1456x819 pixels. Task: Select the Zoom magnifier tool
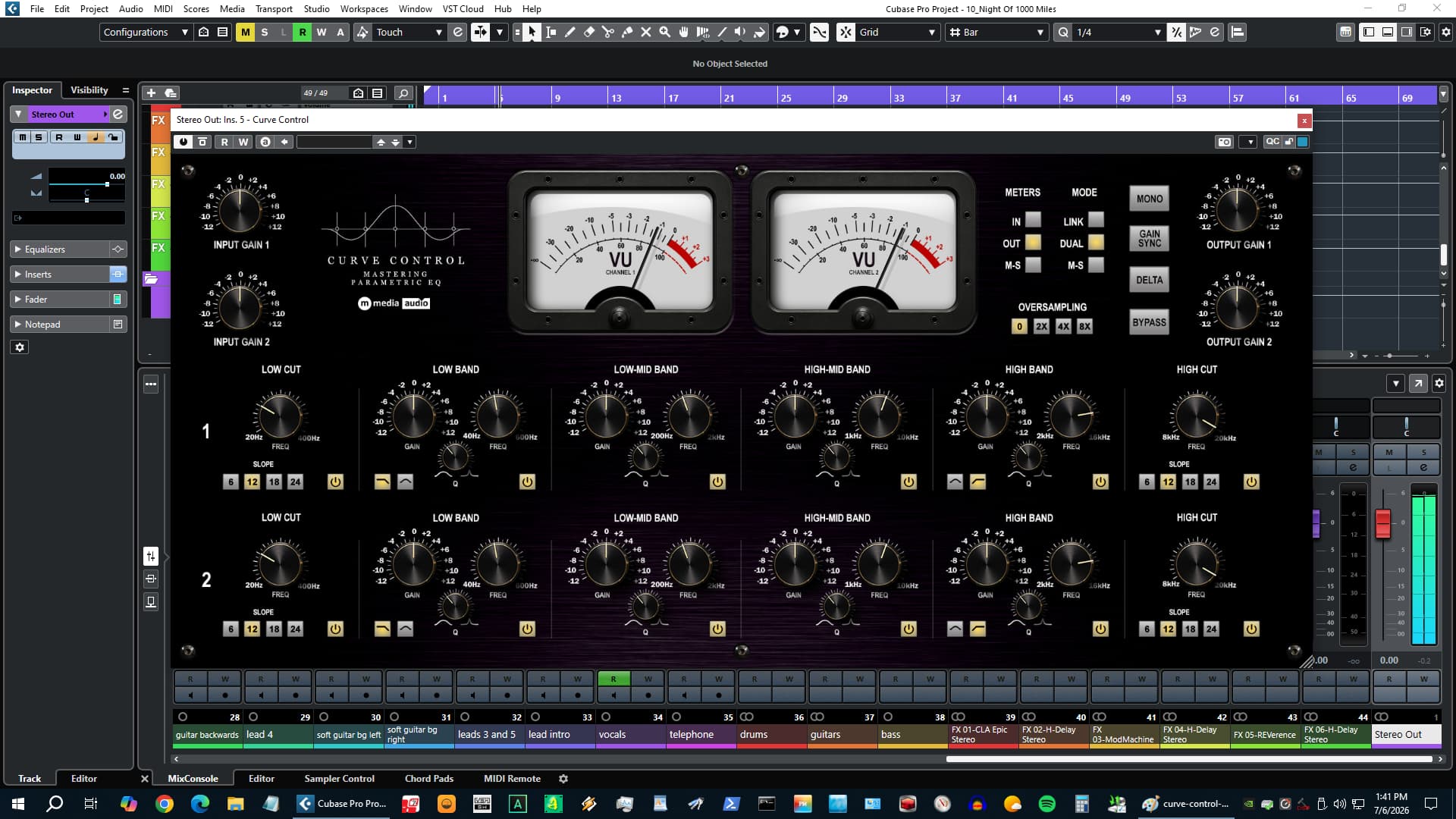(665, 32)
